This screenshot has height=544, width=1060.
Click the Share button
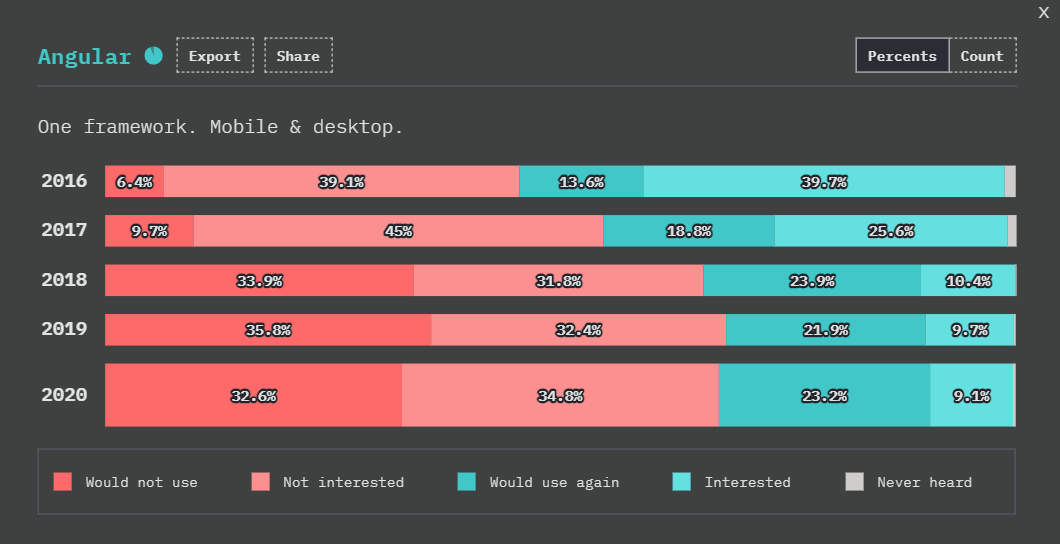298,55
